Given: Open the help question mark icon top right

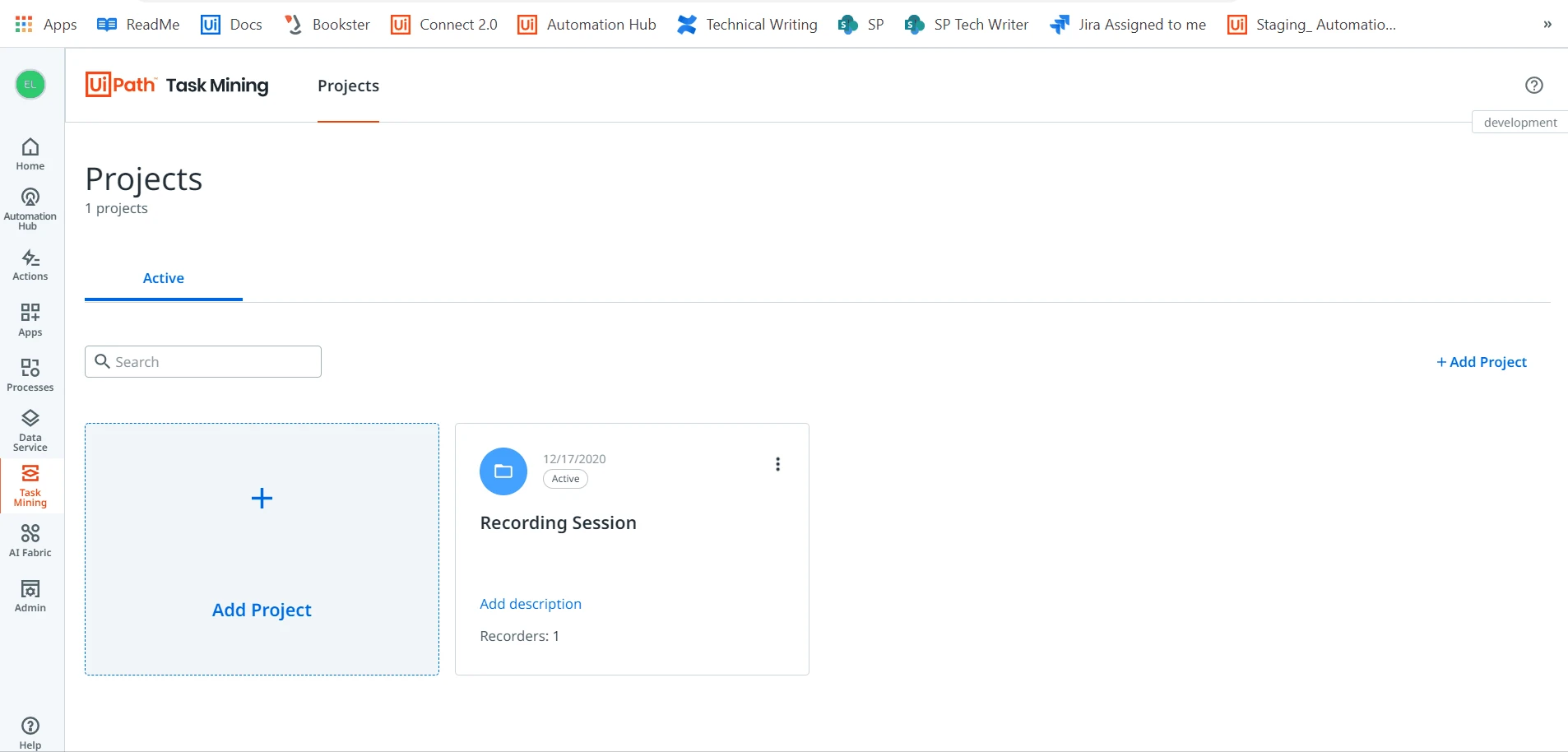Looking at the screenshot, I should point(1534,85).
